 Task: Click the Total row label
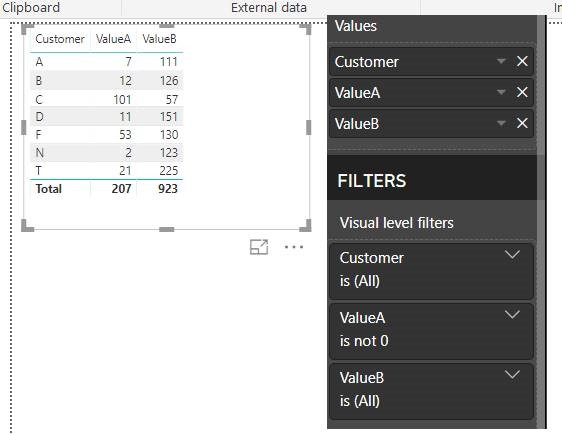click(49, 189)
